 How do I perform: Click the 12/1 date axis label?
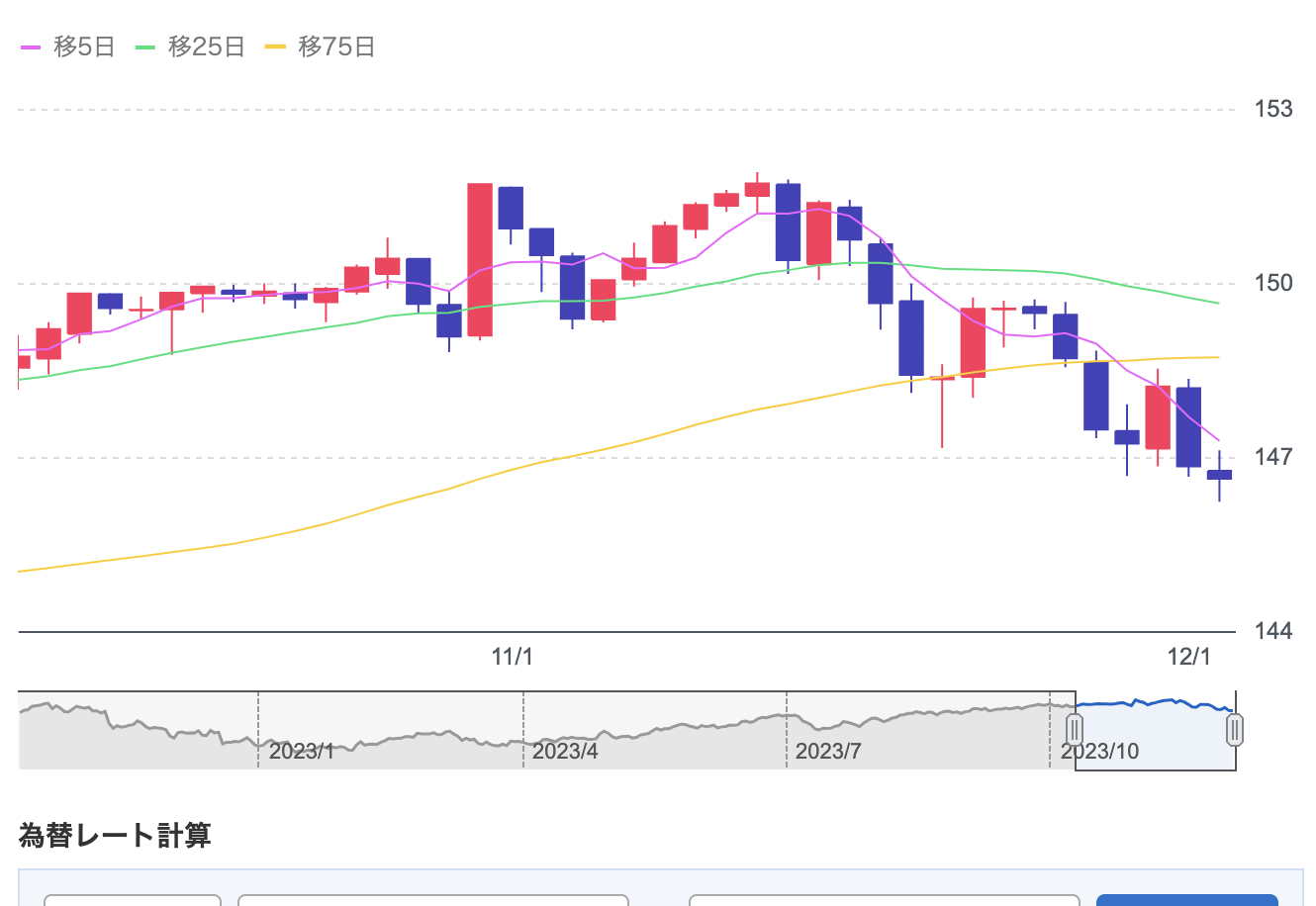[x=1188, y=657]
